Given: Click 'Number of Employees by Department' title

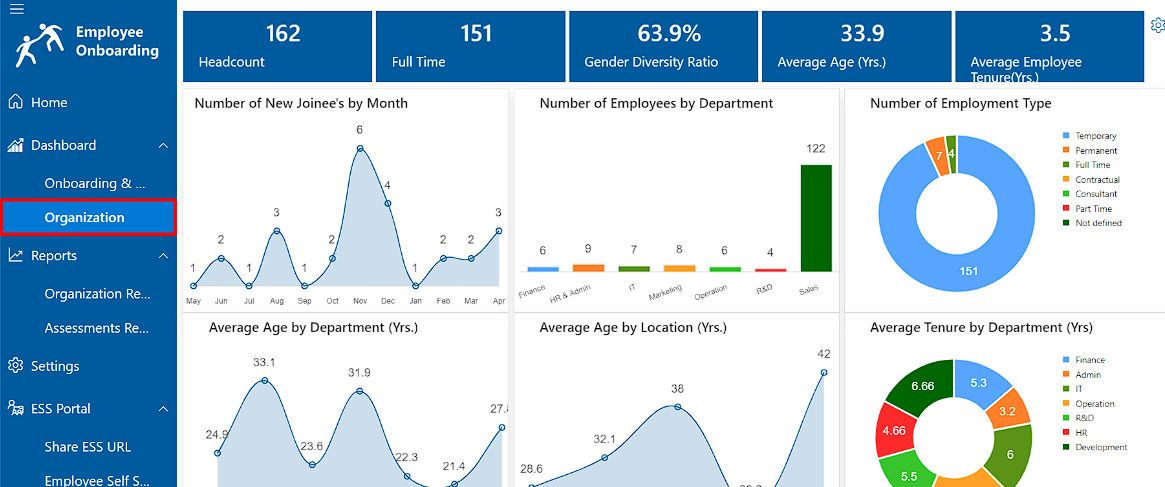Looking at the screenshot, I should [656, 103].
